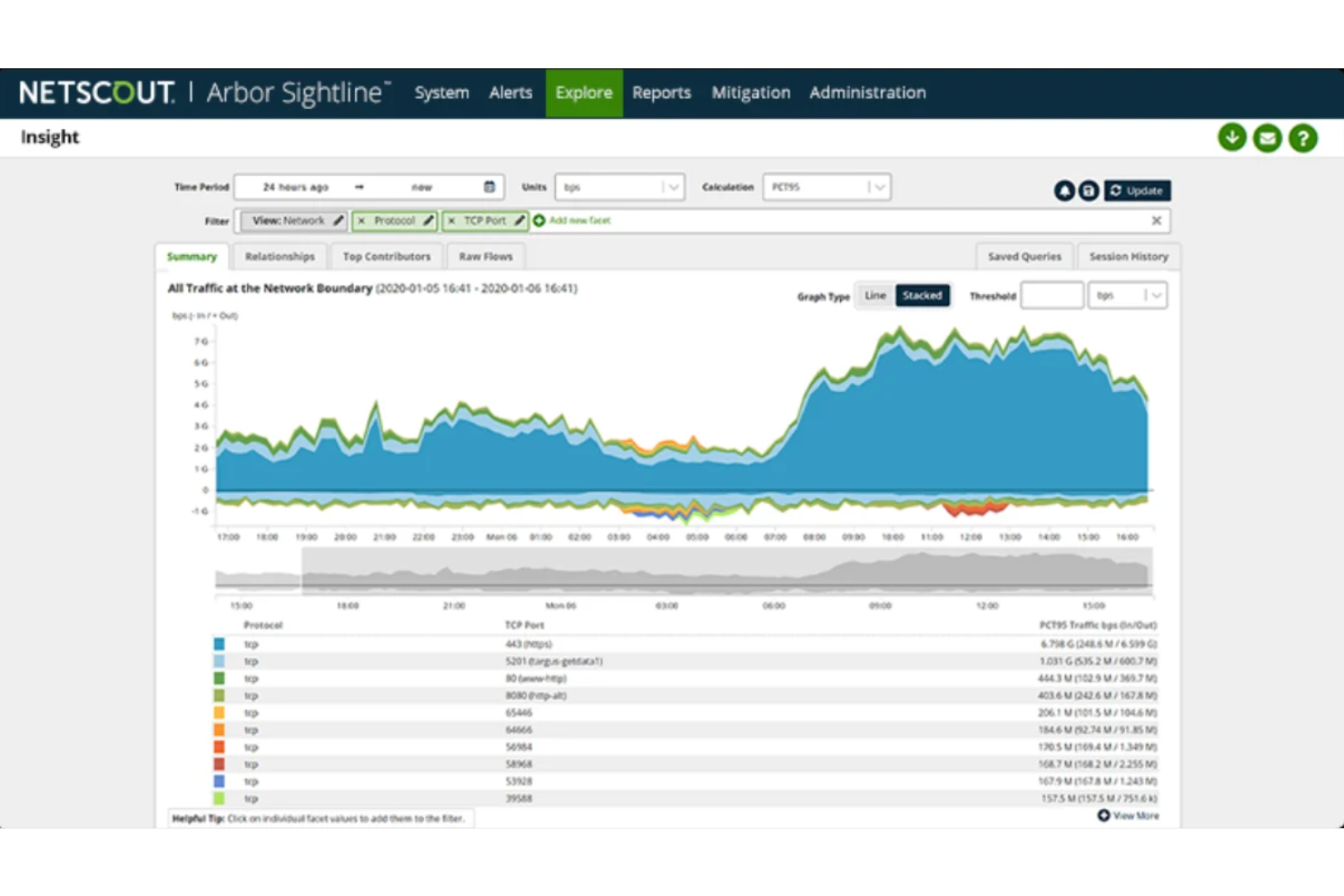The image size is (1344, 896).
Task: Open the Reports menu
Action: coord(661,92)
